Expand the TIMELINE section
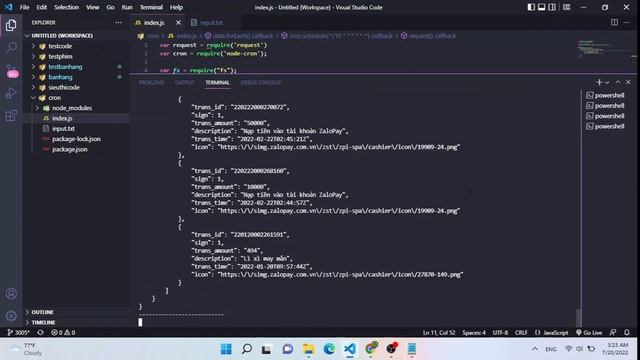640x360 pixels. tap(43, 322)
